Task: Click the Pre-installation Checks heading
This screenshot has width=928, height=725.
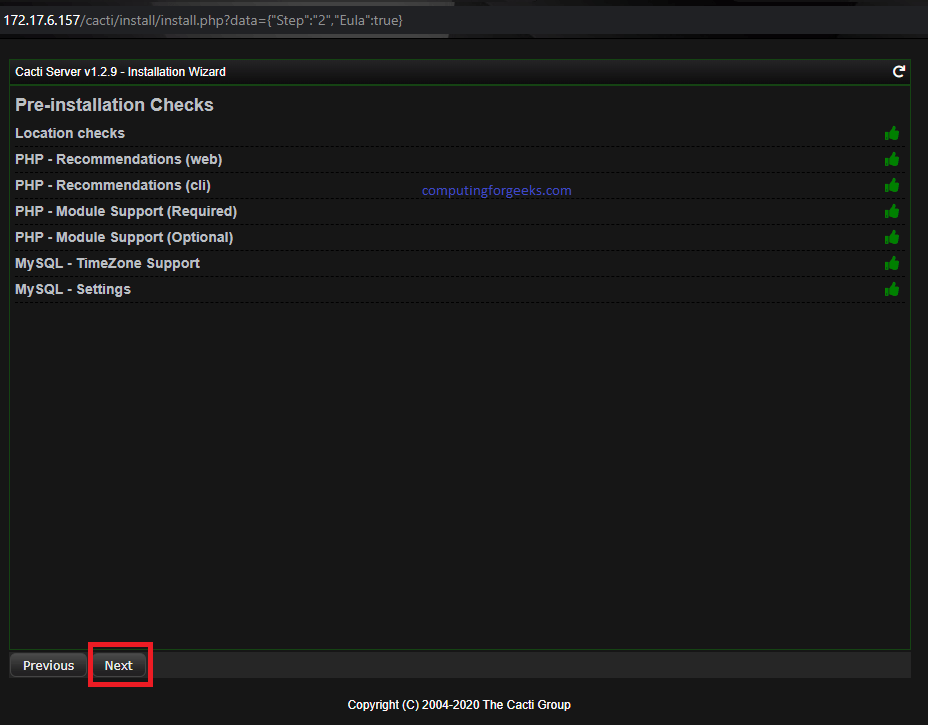Action: (114, 105)
